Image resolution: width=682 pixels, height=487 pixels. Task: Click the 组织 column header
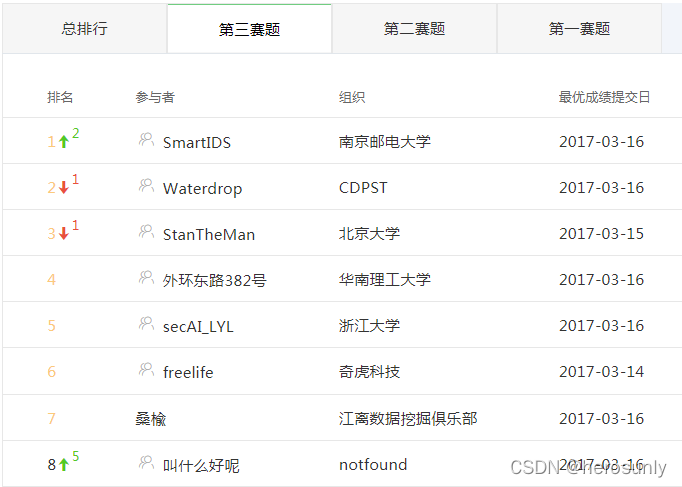352,97
